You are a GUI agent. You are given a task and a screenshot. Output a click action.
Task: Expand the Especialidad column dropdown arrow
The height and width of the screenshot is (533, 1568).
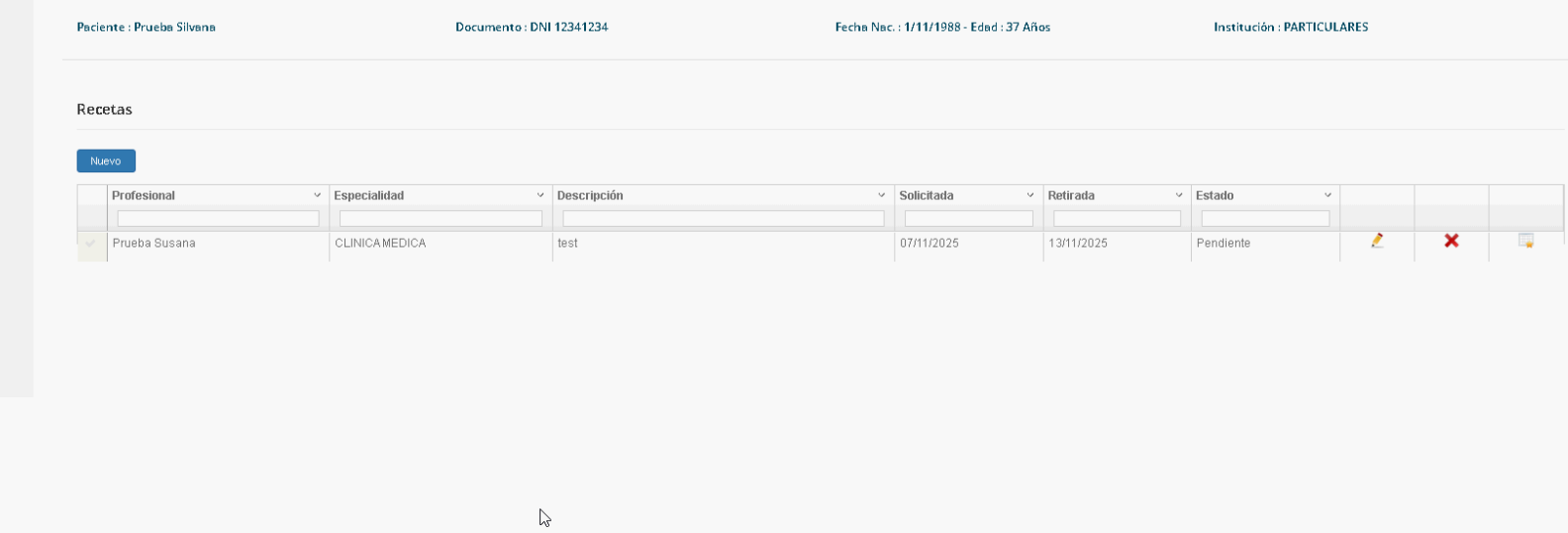pos(539,196)
